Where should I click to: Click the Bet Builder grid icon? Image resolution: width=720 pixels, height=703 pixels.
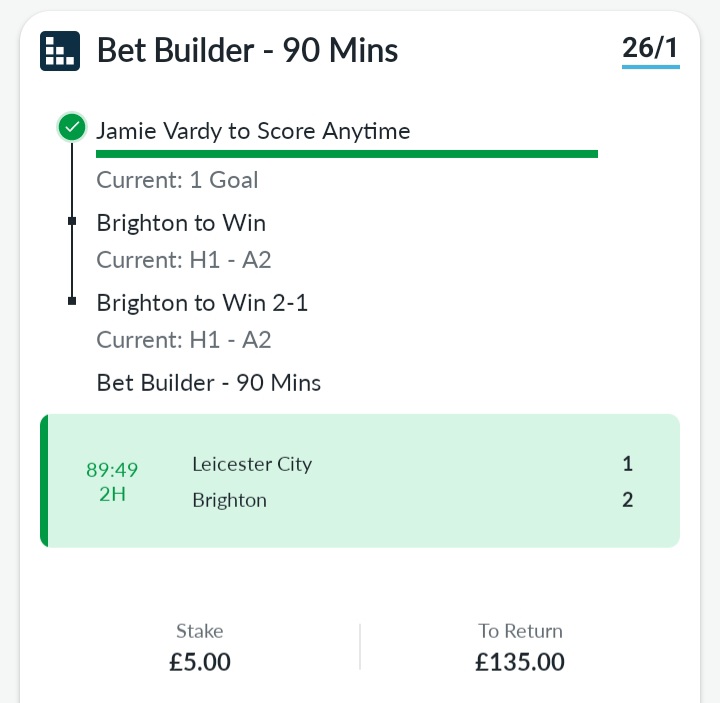point(60,51)
